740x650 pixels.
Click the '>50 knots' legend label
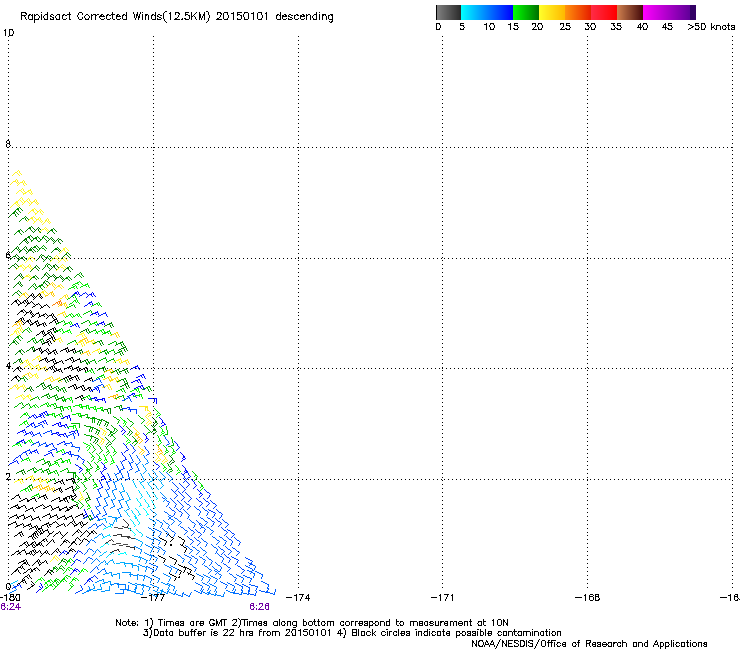[x=711, y=27]
